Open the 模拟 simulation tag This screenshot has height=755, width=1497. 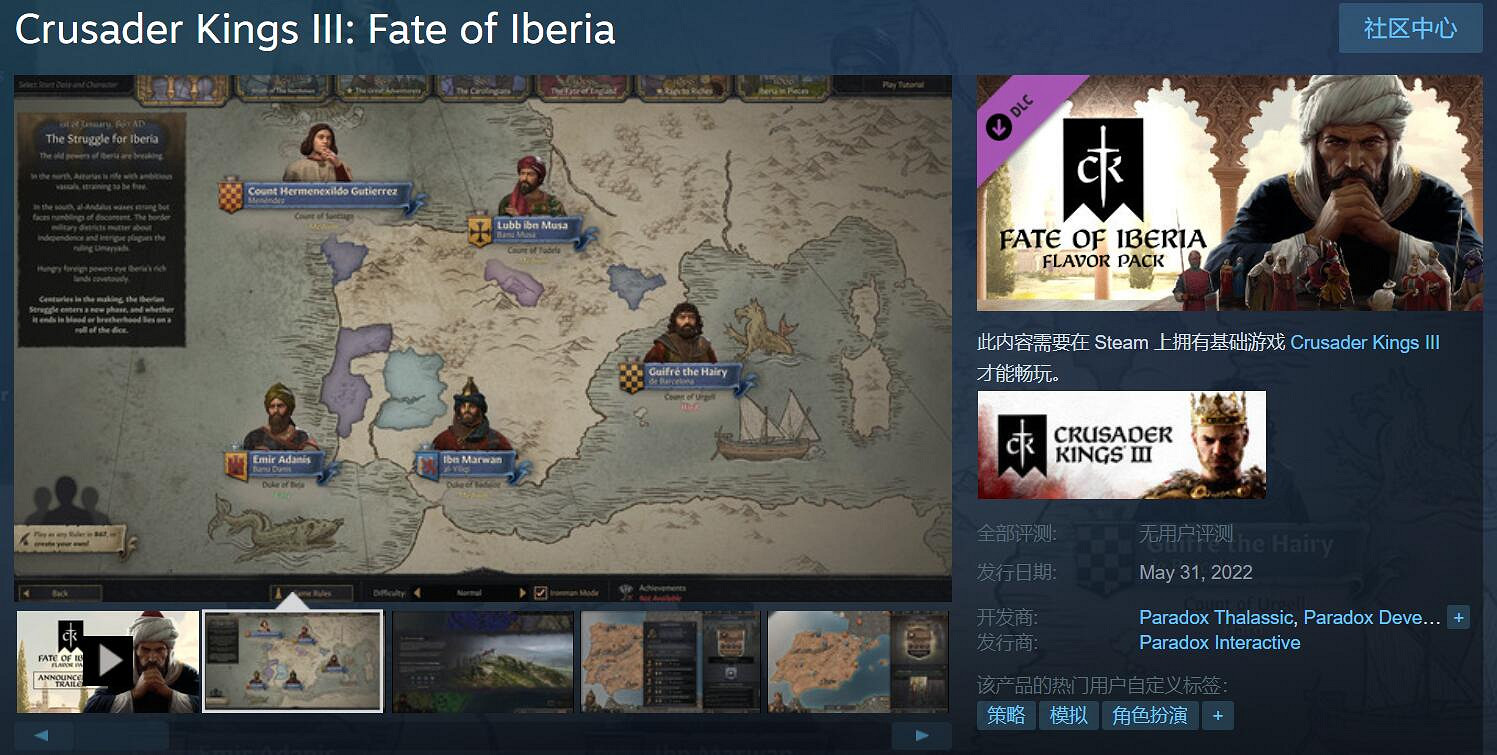click(x=1068, y=715)
